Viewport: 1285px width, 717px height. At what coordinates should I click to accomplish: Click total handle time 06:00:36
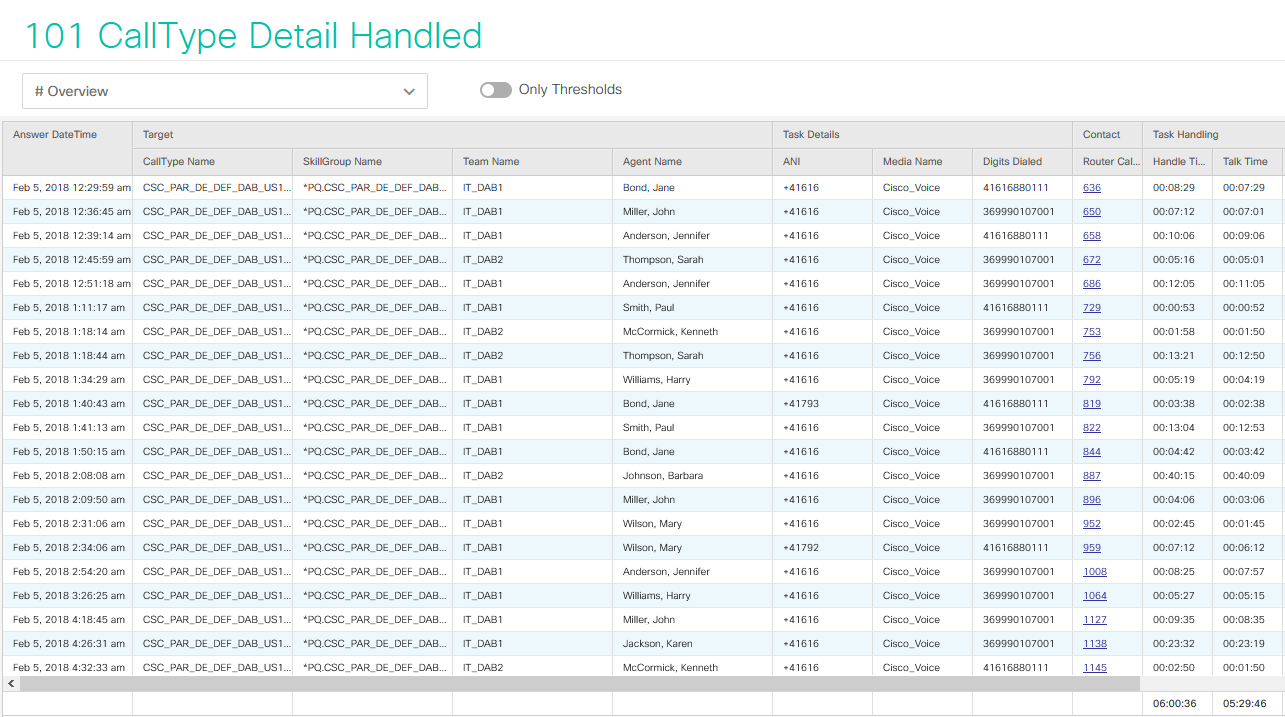(1174, 704)
